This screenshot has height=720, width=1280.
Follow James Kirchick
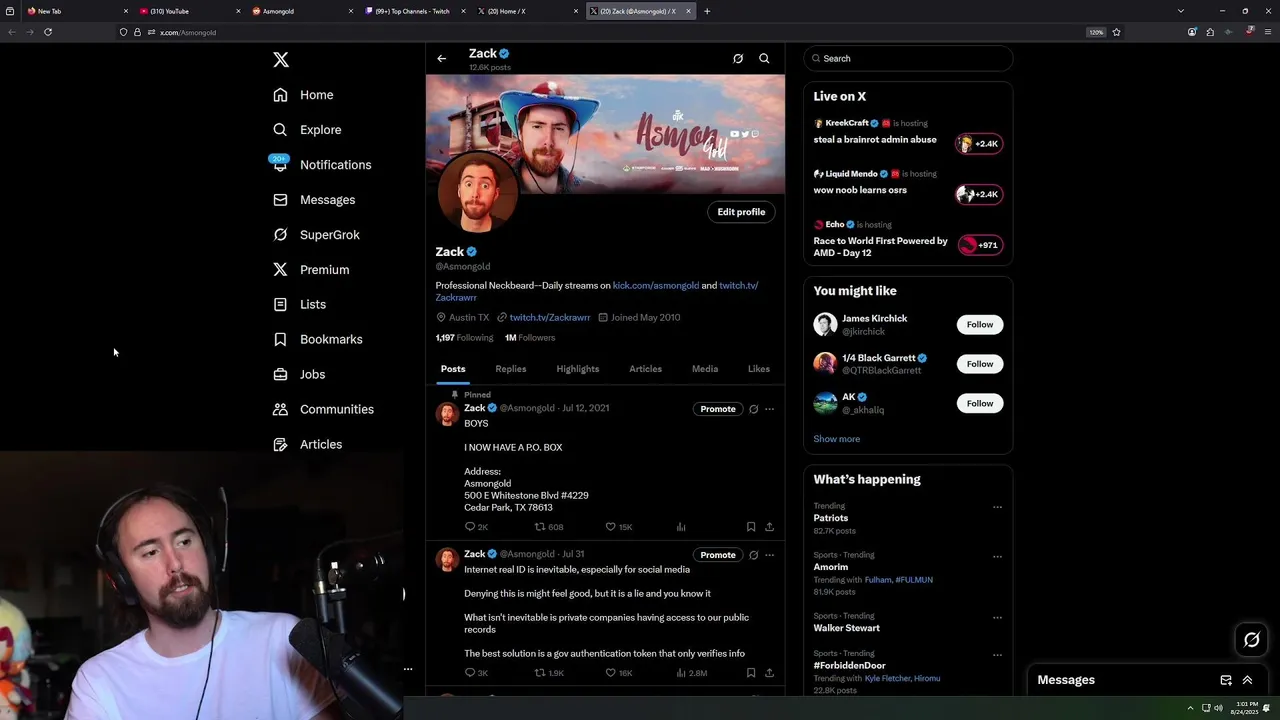(x=980, y=324)
